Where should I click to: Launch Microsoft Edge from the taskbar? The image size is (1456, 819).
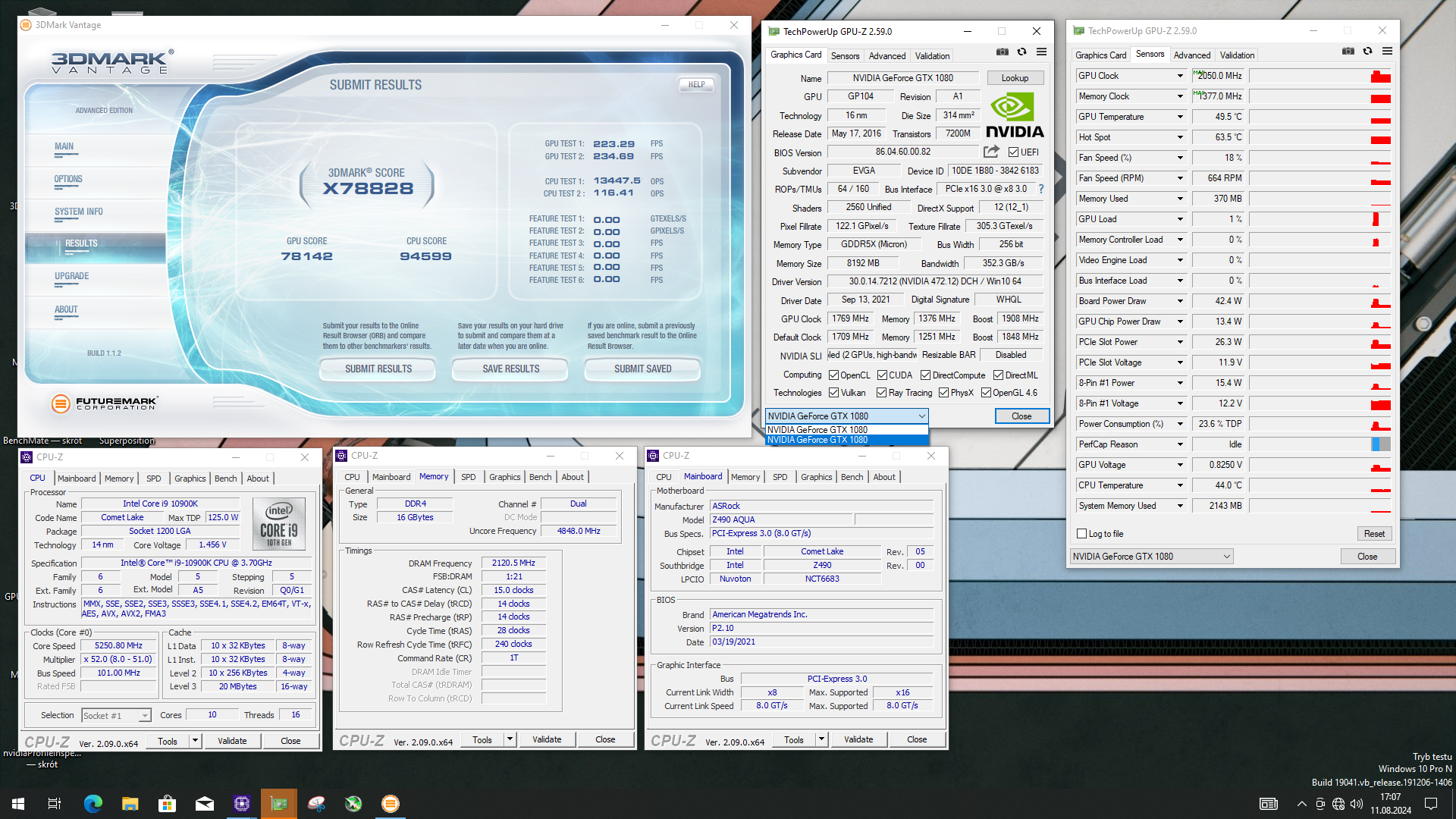(x=93, y=804)
